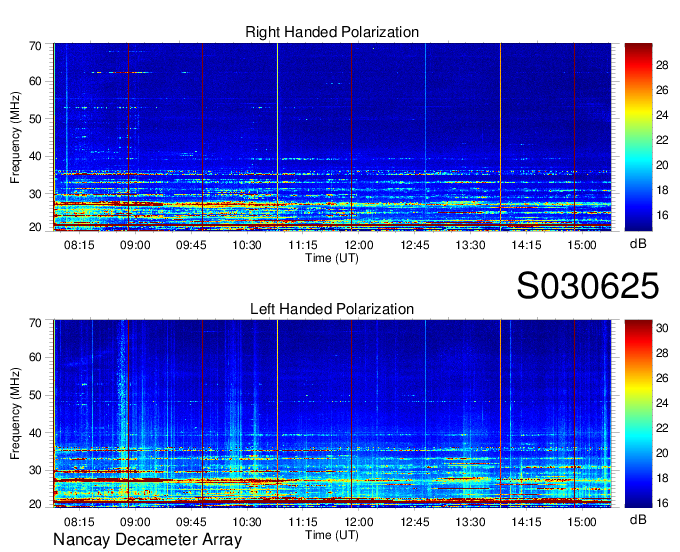Click the '30' dB value on Left Handed colorbar

click(x=662, y=328)
